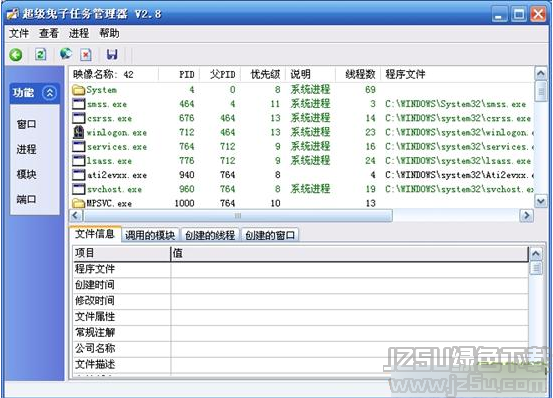Image resolution: width=553 pixels, height=398 pixels.
Task: Click the 项目 column header
Action: pos(122,253)
